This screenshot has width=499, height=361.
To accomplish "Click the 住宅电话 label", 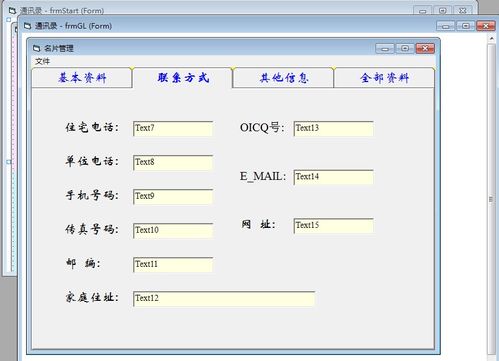I will (x=92, y=127).
